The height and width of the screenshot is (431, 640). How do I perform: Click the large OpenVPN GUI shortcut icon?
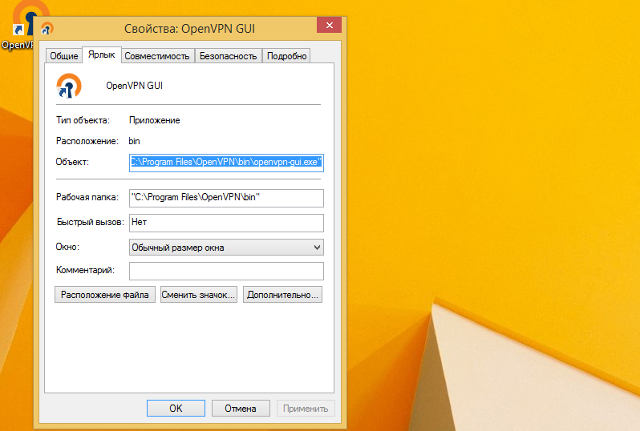tap(69, 86)
